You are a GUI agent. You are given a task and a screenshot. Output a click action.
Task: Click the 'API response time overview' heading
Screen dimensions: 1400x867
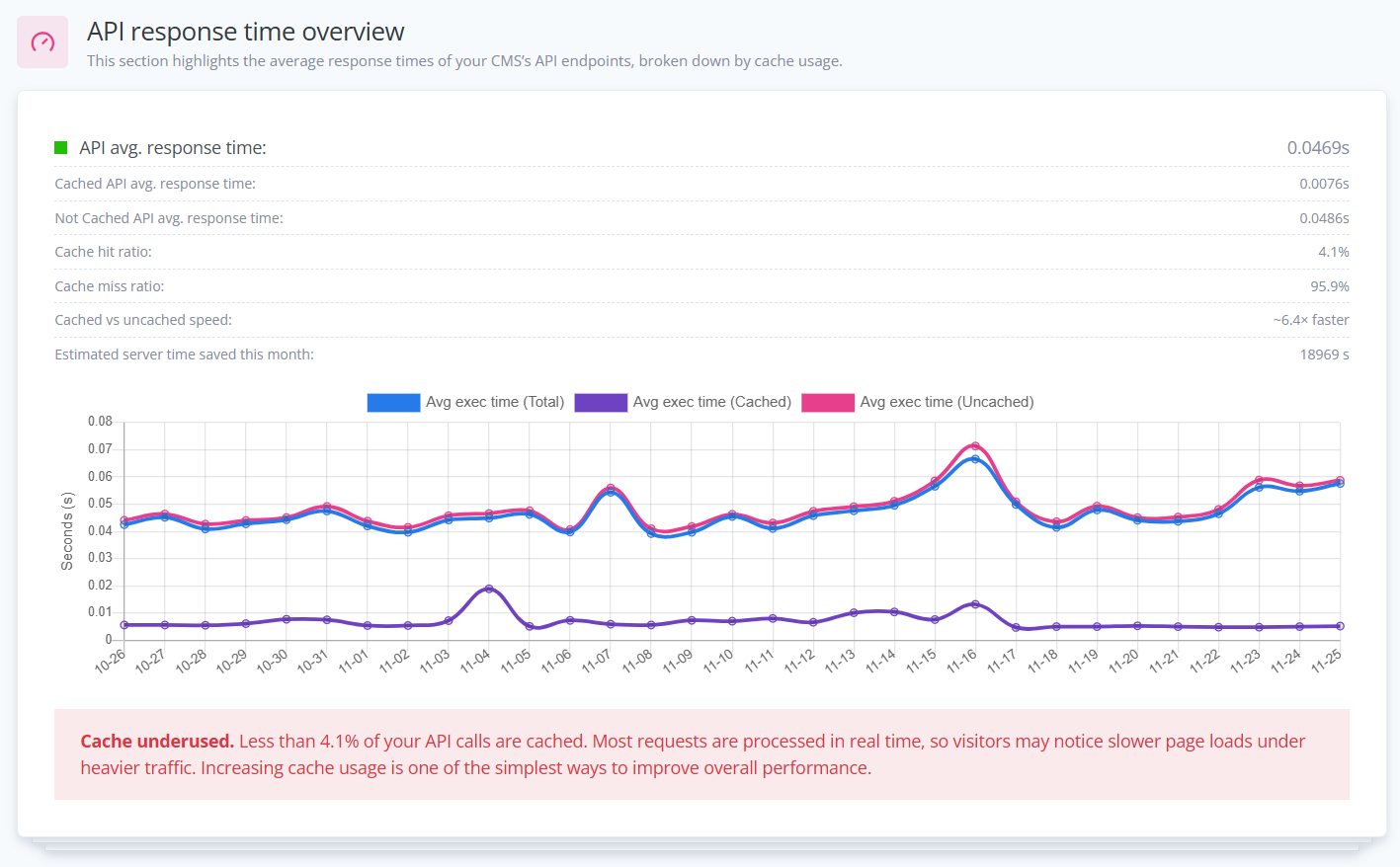[x=246, y=32]
